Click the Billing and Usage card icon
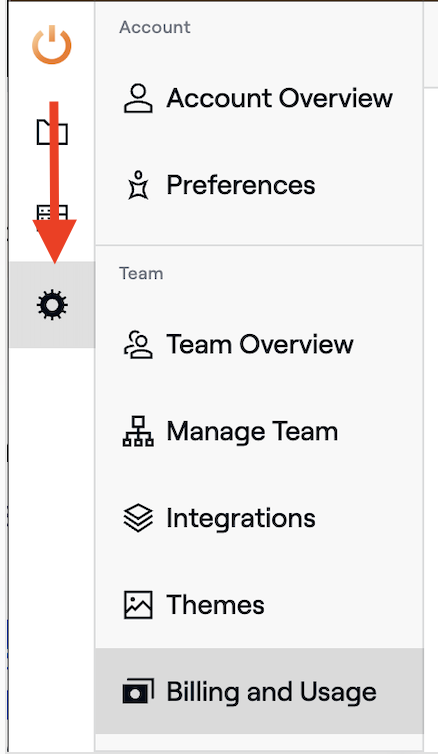 coord(138,691)
